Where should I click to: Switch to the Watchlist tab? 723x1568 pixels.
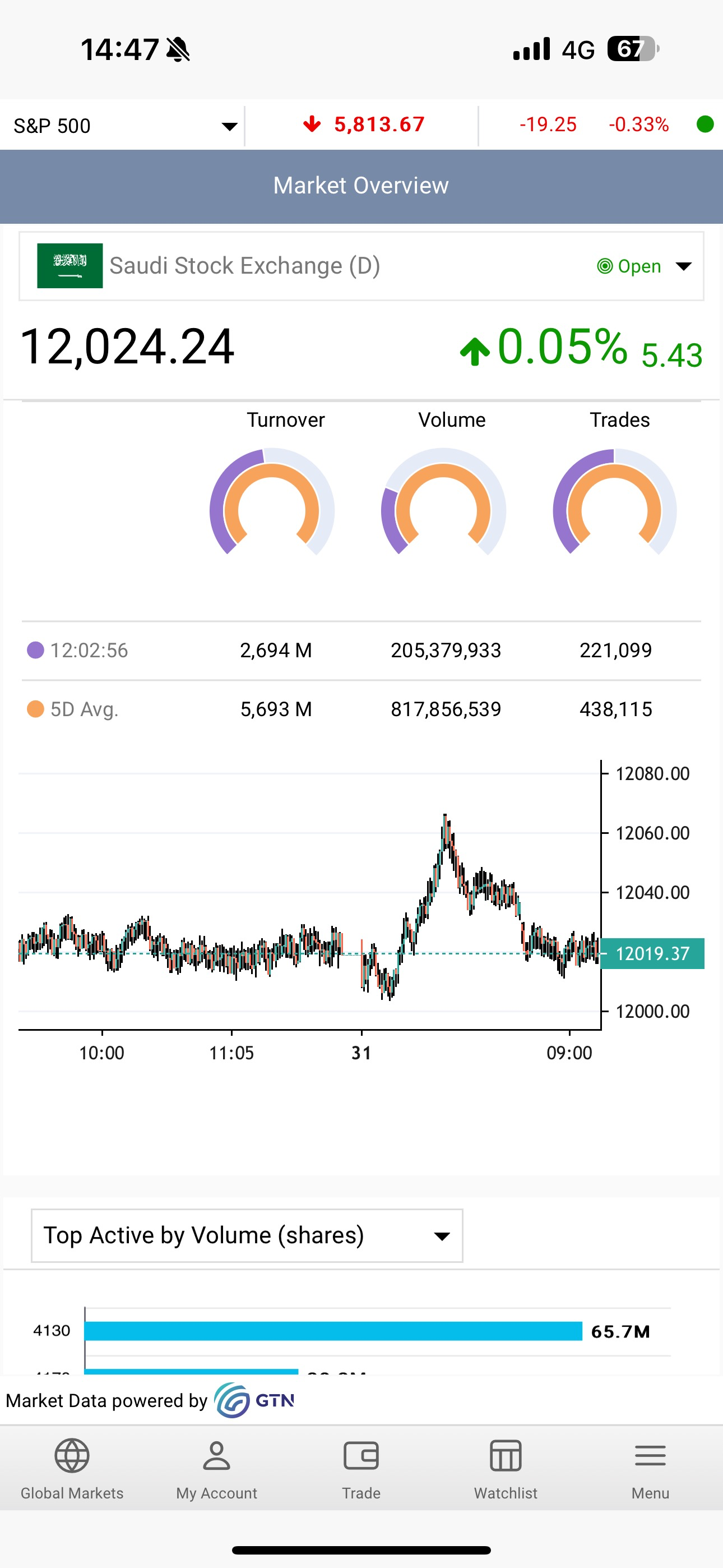[506, 1469]
